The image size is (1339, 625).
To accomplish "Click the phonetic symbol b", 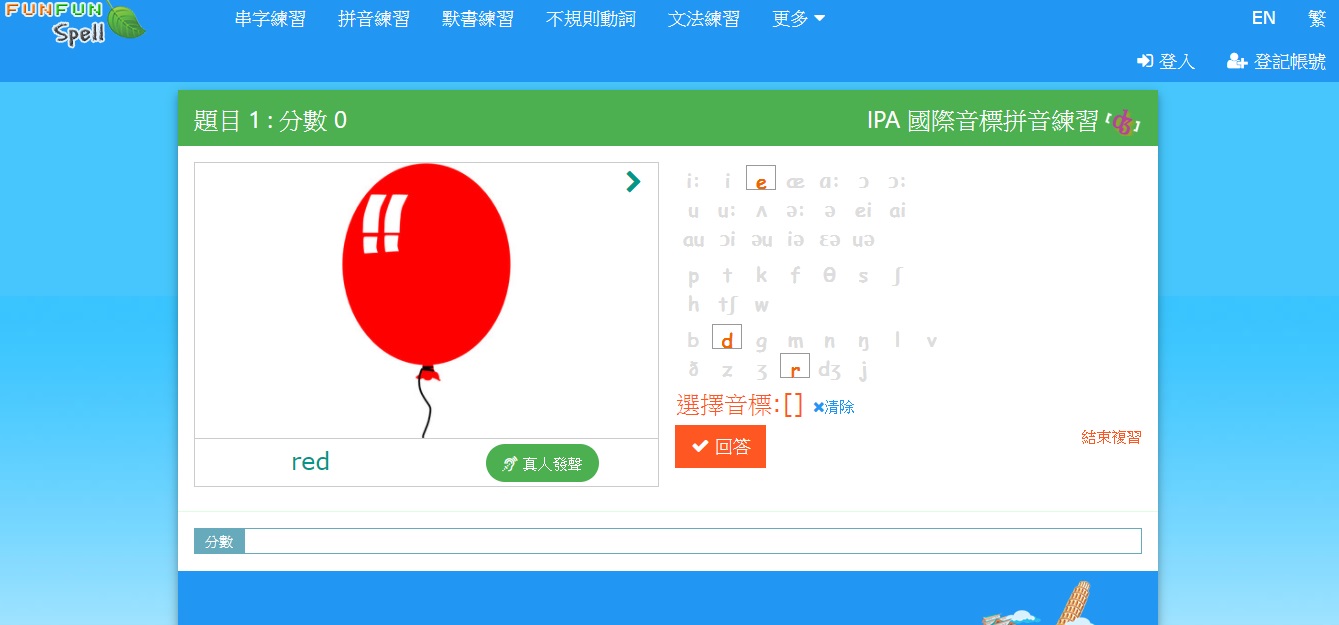I will click(693, 340).
